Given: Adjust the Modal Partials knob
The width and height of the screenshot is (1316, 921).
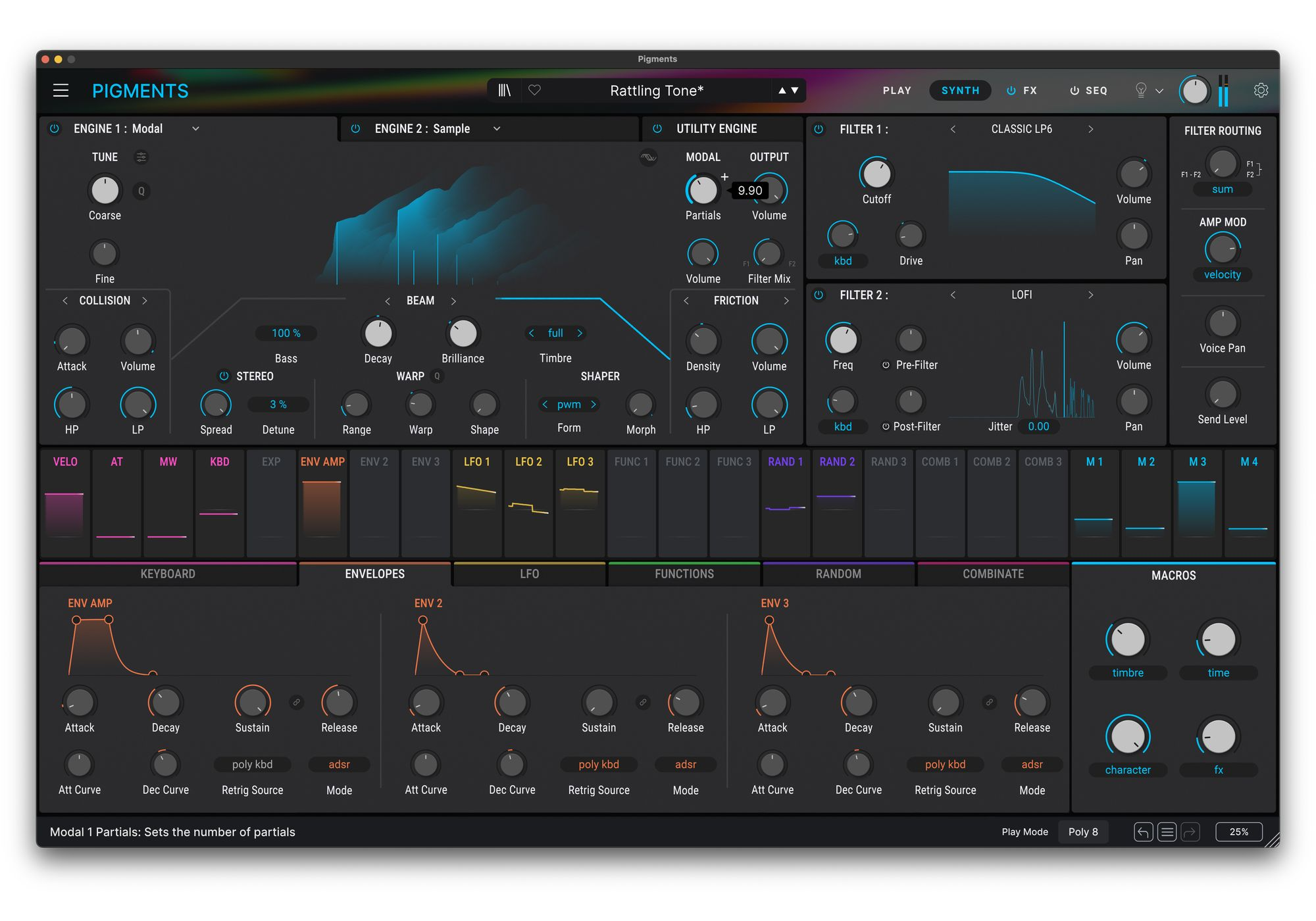Looking at the screenshot, I should (703, 190).
